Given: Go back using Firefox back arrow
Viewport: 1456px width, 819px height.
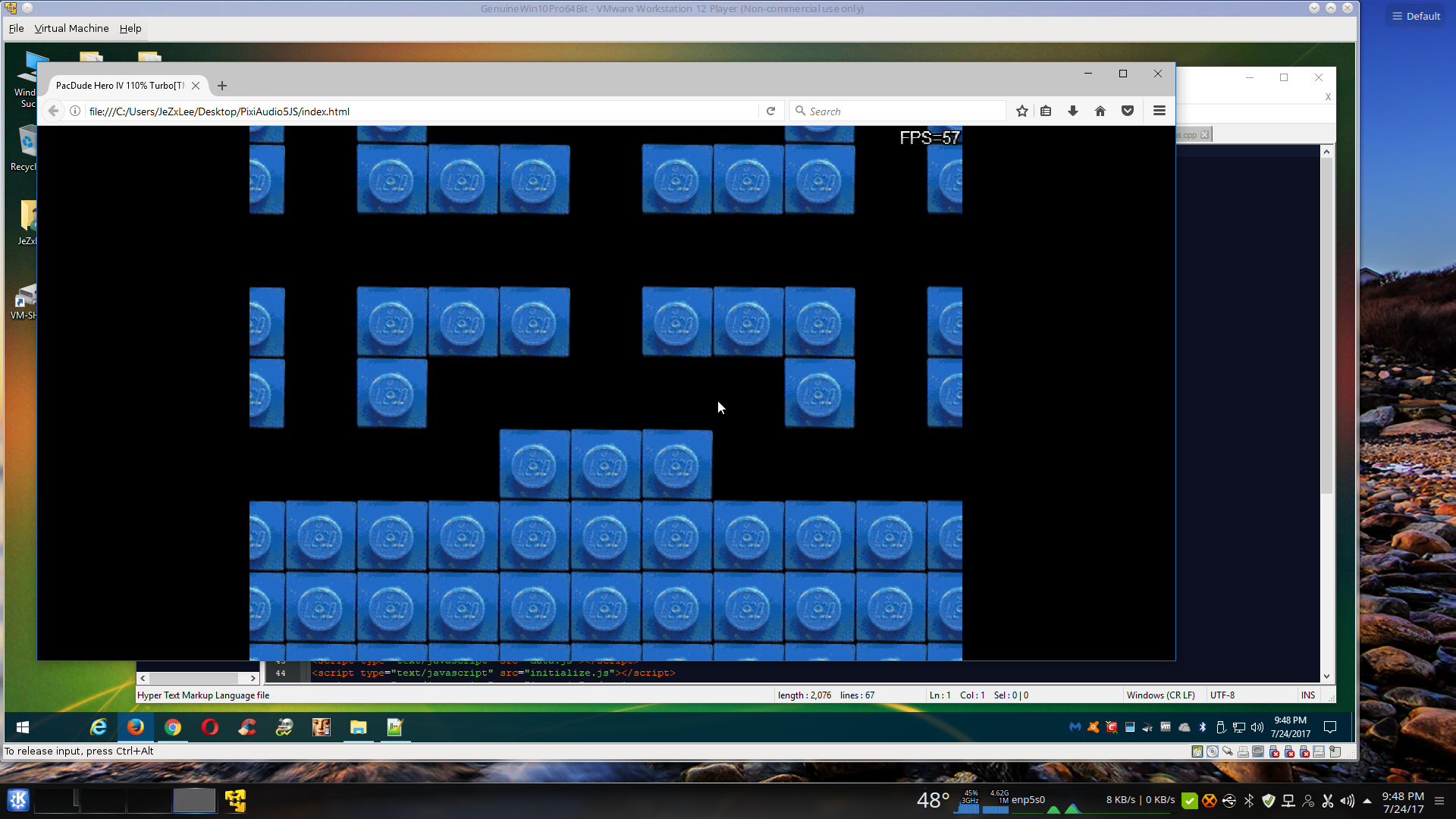Looking at the screenshot, I should 53,111.
